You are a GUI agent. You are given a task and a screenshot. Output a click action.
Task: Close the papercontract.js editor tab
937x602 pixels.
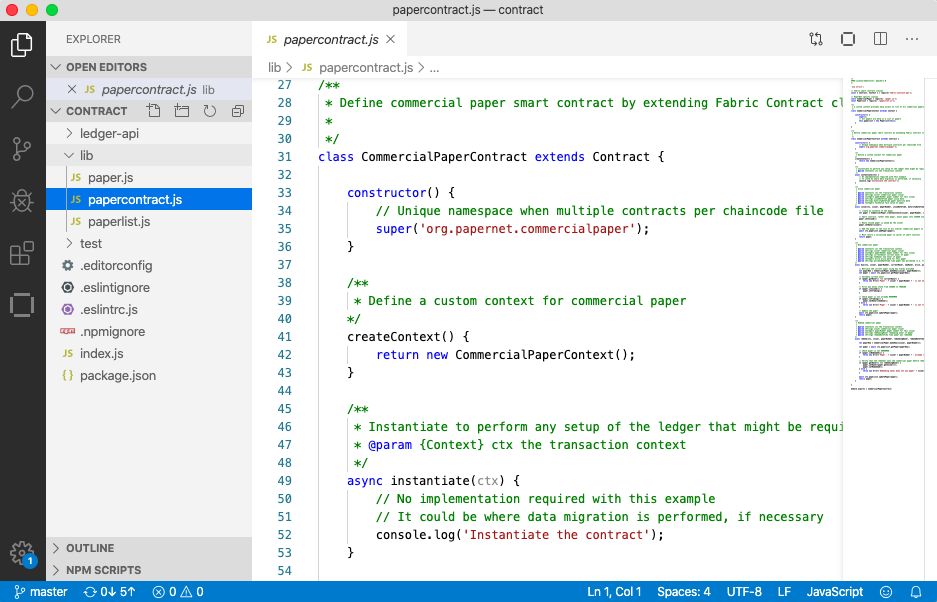[391, 39]
